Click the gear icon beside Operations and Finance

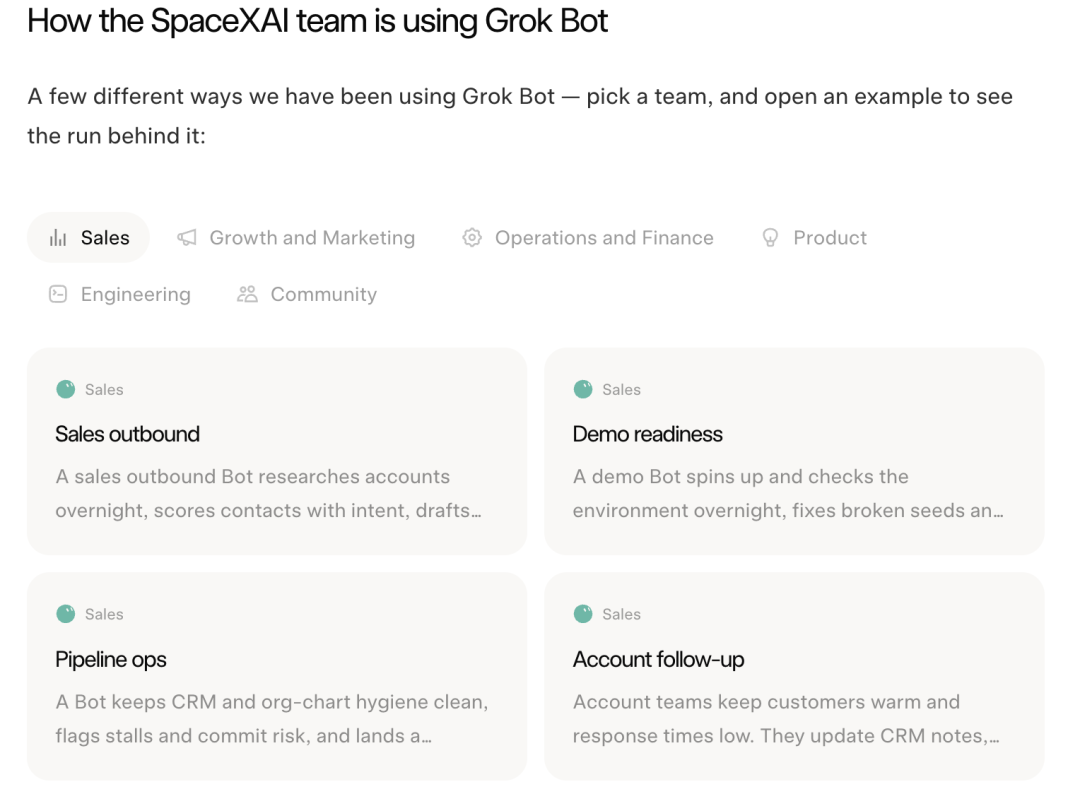(x=472, y=238)
